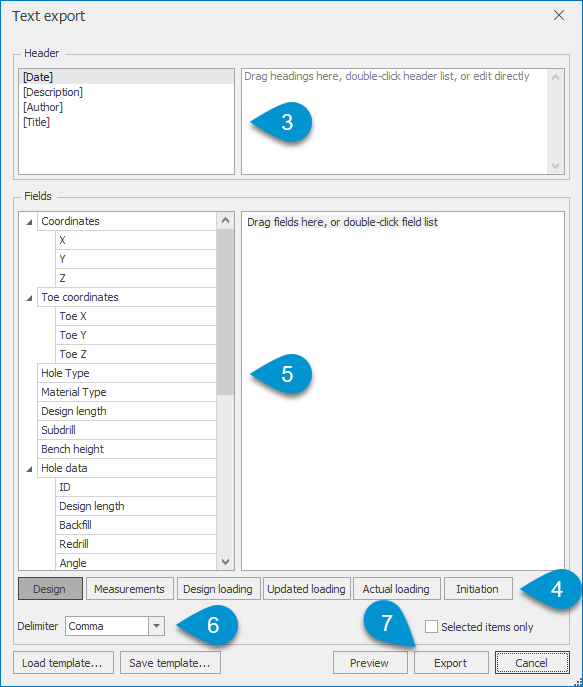The image size is (583, 687).
Task: Collapse the Toe coordinates group
Action: click(29, 298)
